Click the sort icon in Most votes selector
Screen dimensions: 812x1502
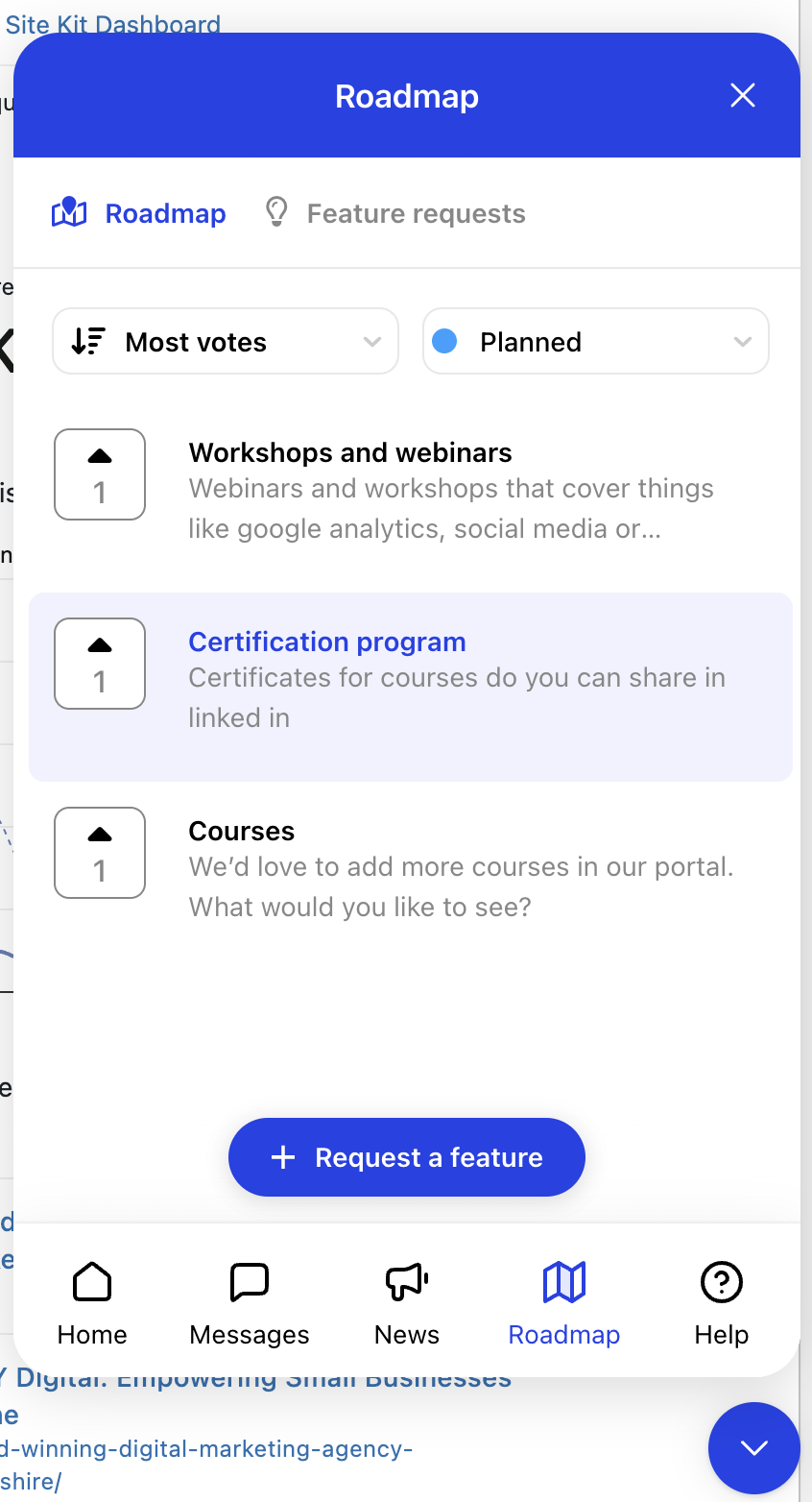[x=88, y=342]
